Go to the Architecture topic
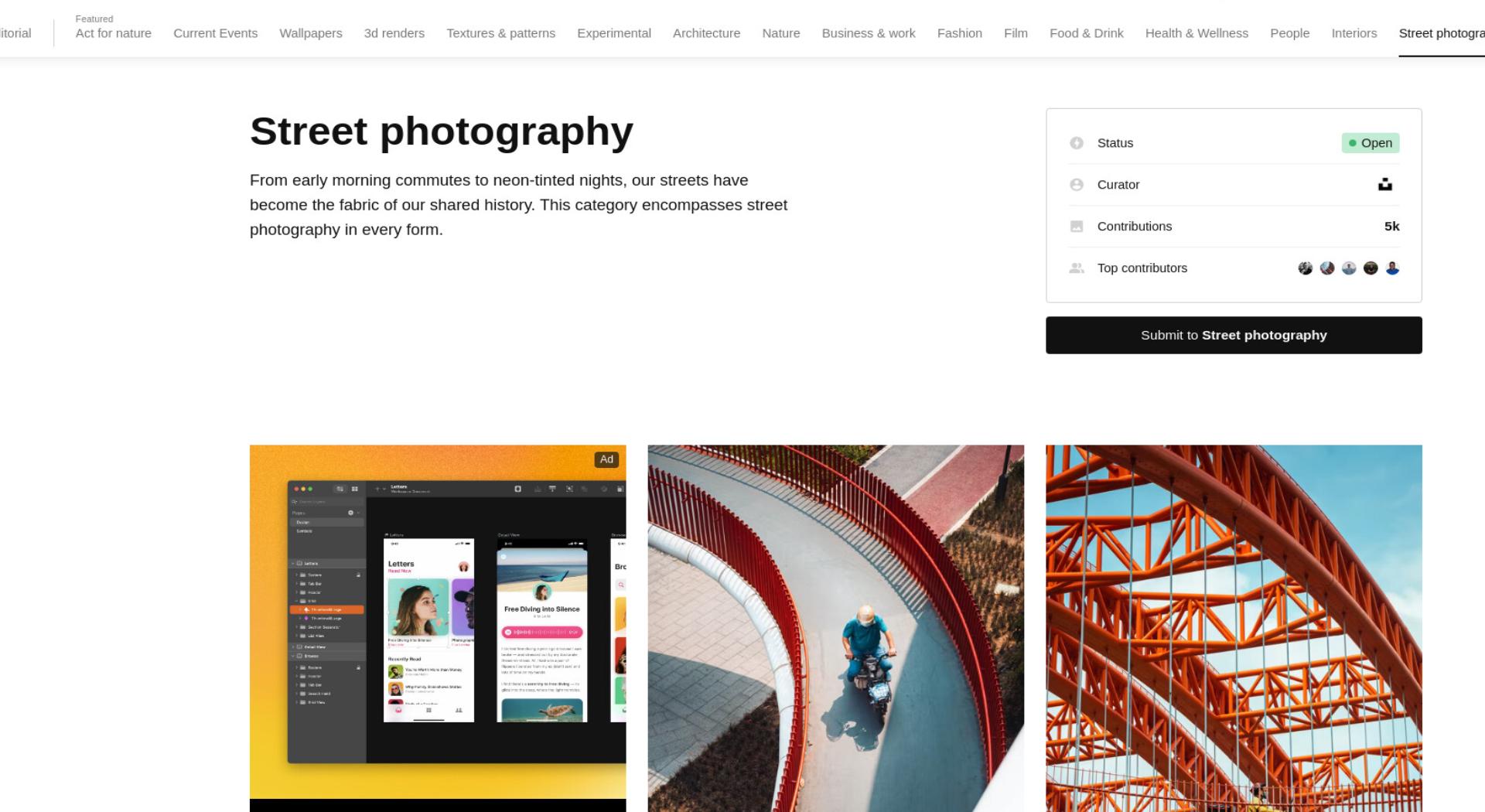The height and width of the screenshot is (812, 1485). [706, 33]
